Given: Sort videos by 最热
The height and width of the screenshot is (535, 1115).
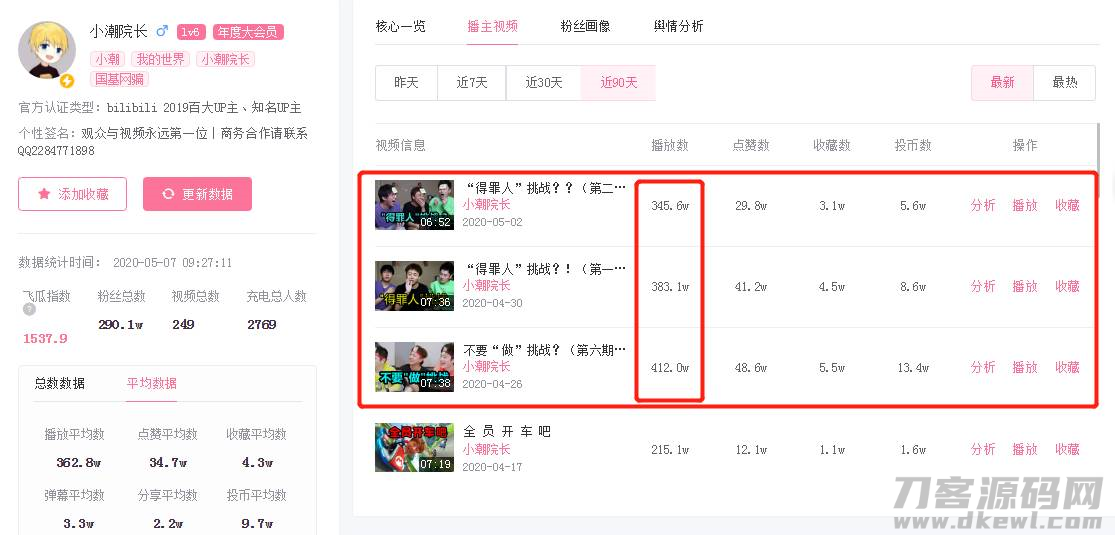Looking at the screenshot, I should click(x=1065, y=83).
